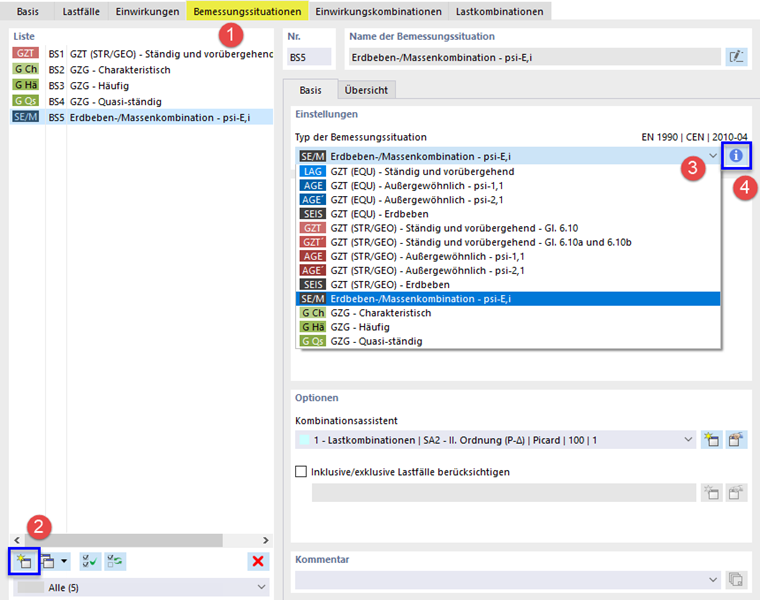Click the blue info icon next to type
This screenshot has height=600, width=760.
point(736,156)
